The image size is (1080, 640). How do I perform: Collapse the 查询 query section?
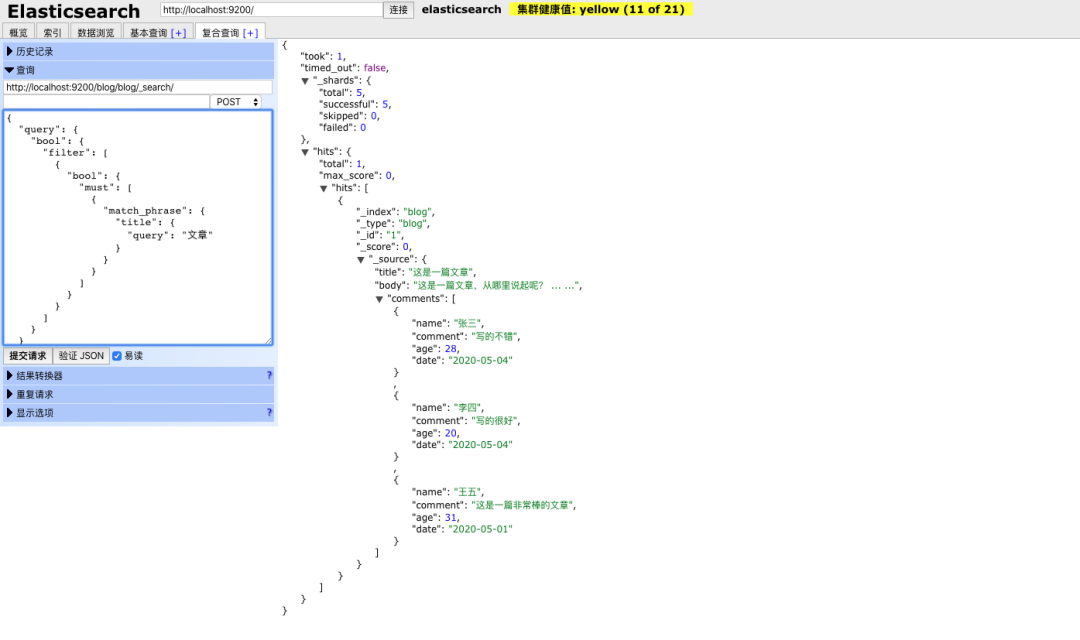[x=138, y=70]
